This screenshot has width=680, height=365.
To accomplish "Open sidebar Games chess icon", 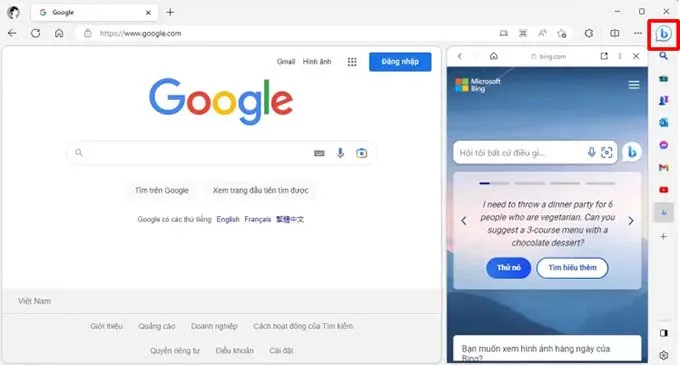I will (x=664, y=101).
